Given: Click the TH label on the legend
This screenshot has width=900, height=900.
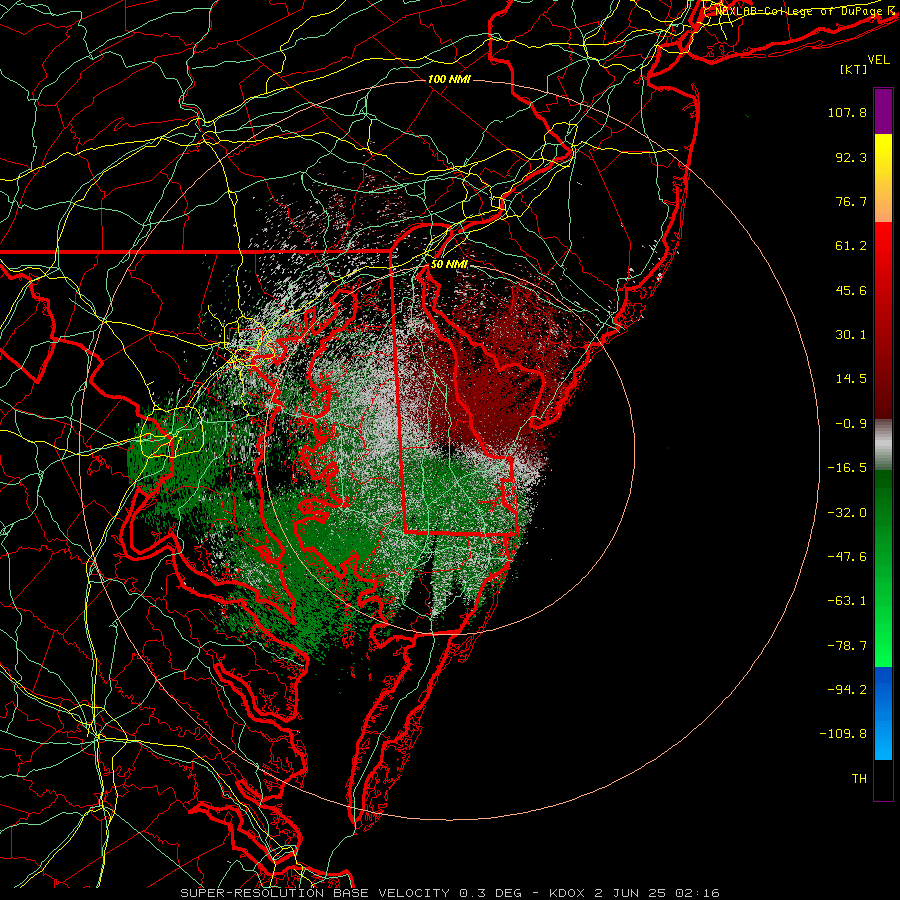Looking at the screenshot, I should (x=859, y=779).
